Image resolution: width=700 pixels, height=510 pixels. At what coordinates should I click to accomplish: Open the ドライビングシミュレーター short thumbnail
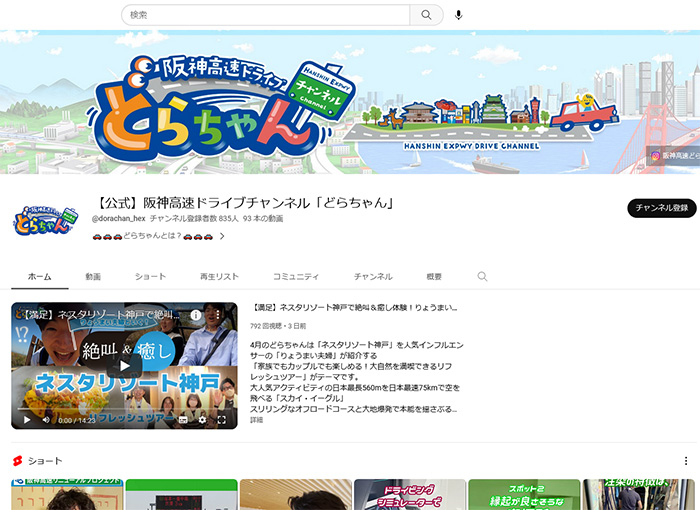(410, 495)
